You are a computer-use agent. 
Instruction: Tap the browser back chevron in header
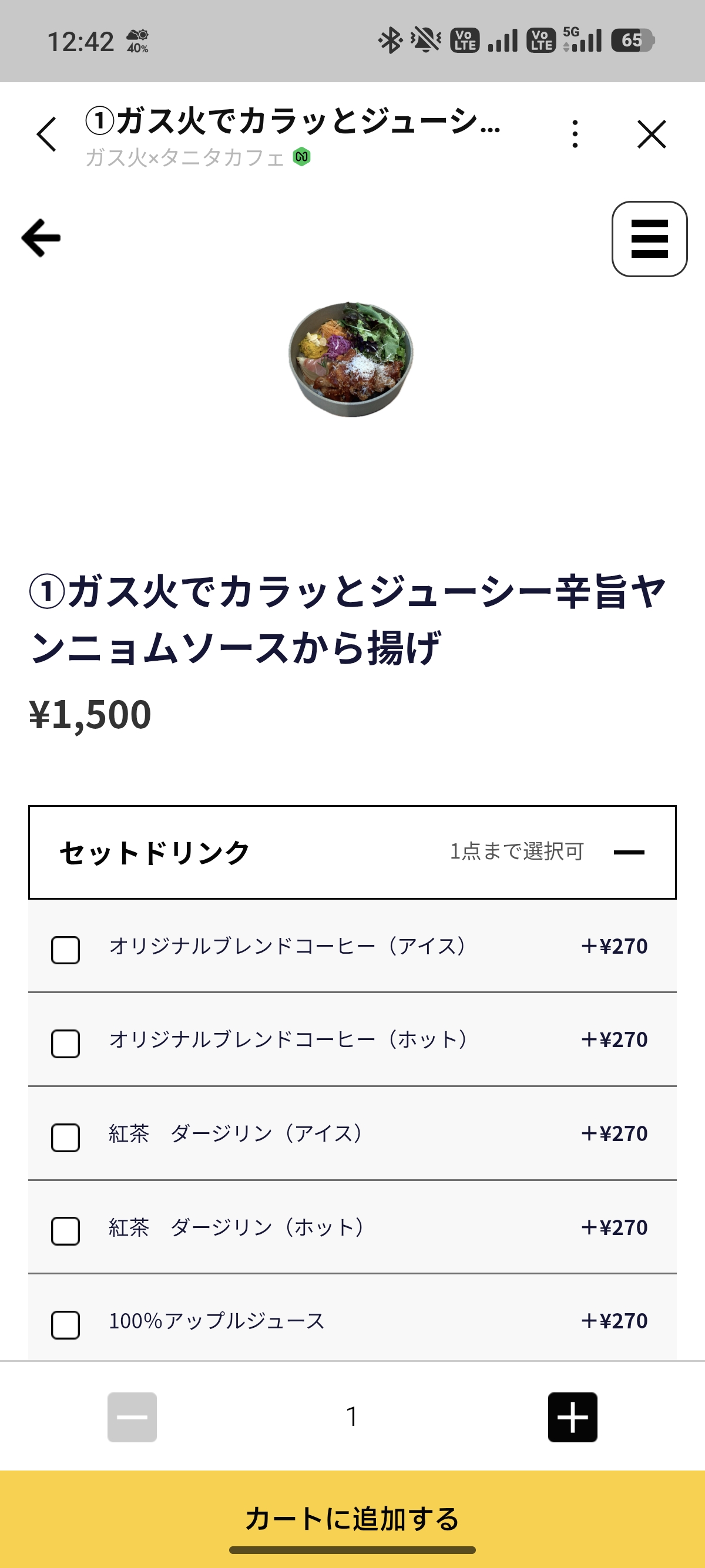(x=46, y=134)
